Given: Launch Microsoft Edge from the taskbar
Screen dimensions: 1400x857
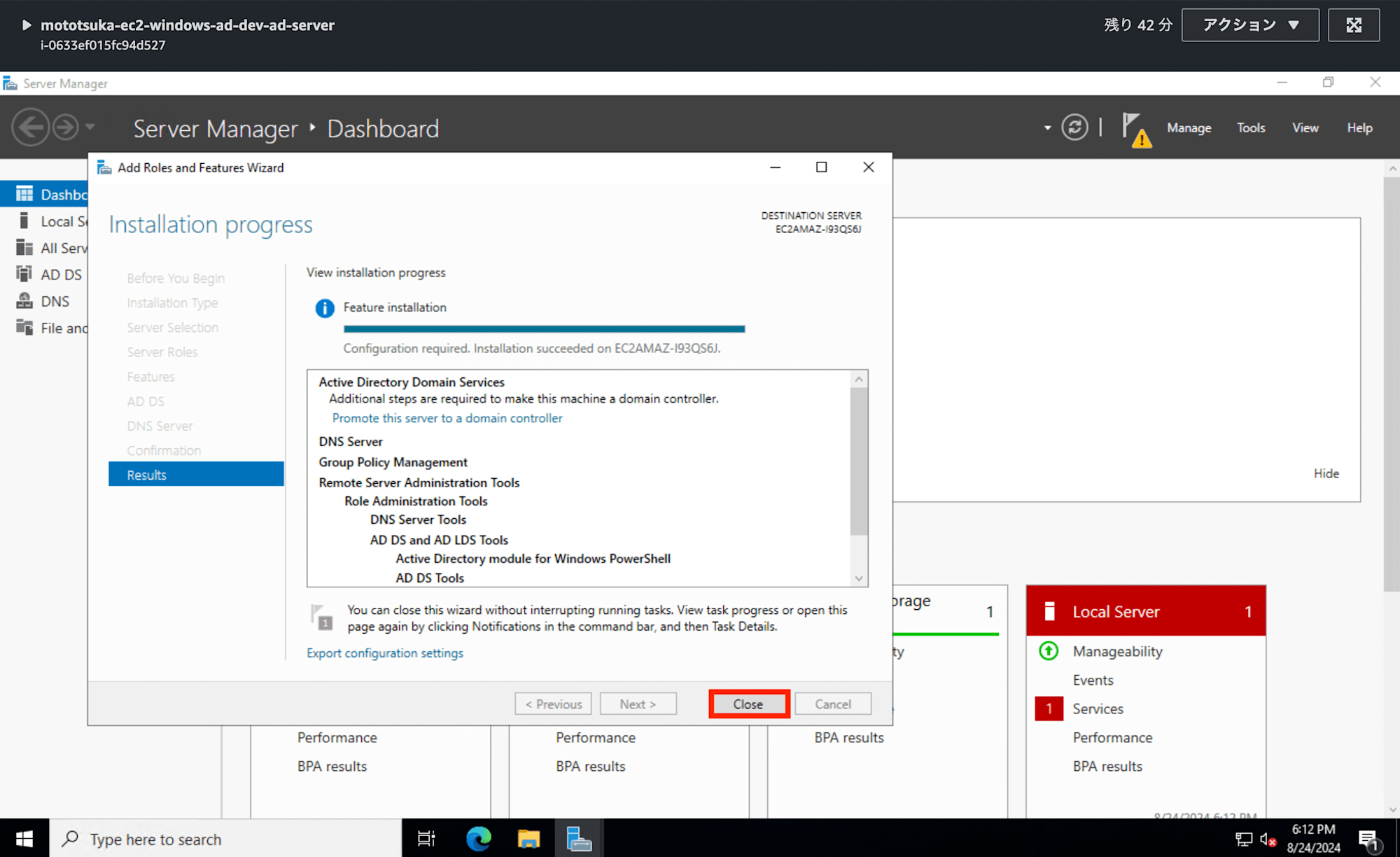Looking at the screenshot, I should [479, 838].
